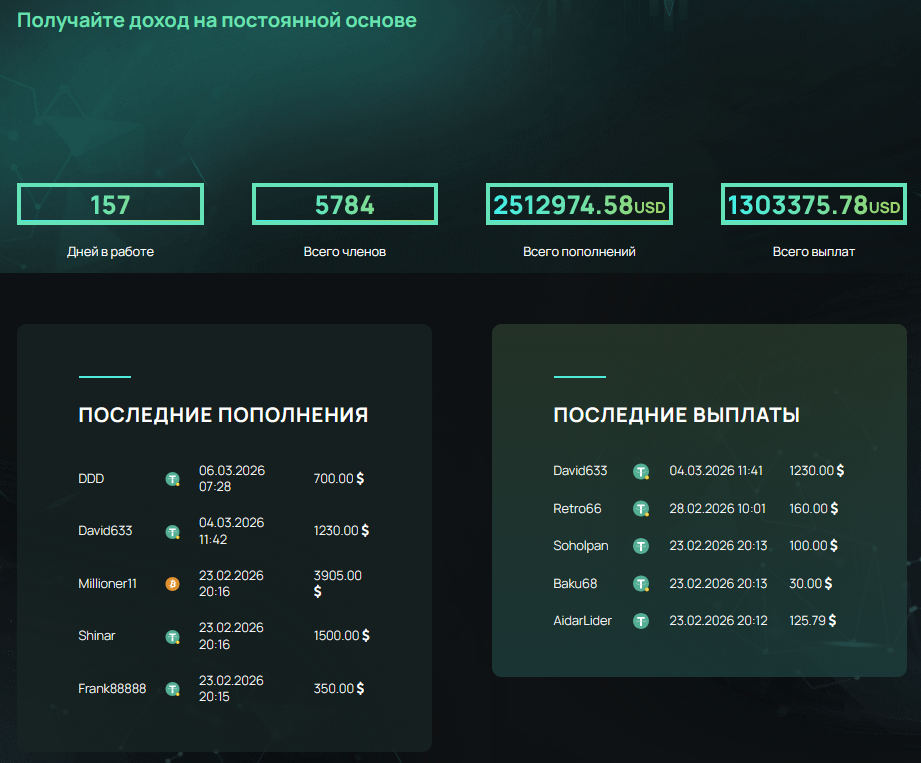This screenshot has height=763, width=921.
Task: Open the DDD member profile link
Action: click(91, 478)
